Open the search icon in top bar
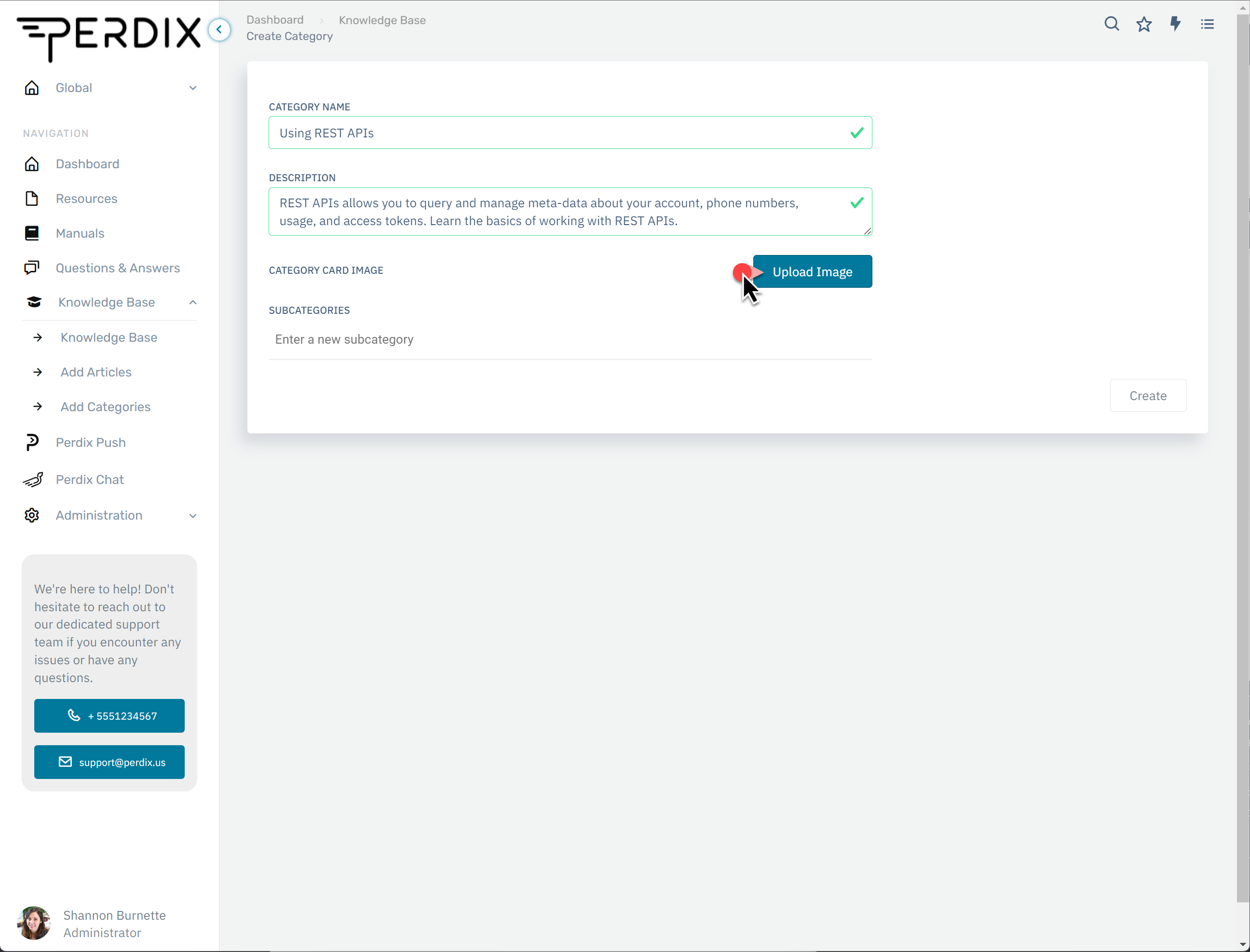The height and width of the screenshot is (952, 1250). point(1111,24)
